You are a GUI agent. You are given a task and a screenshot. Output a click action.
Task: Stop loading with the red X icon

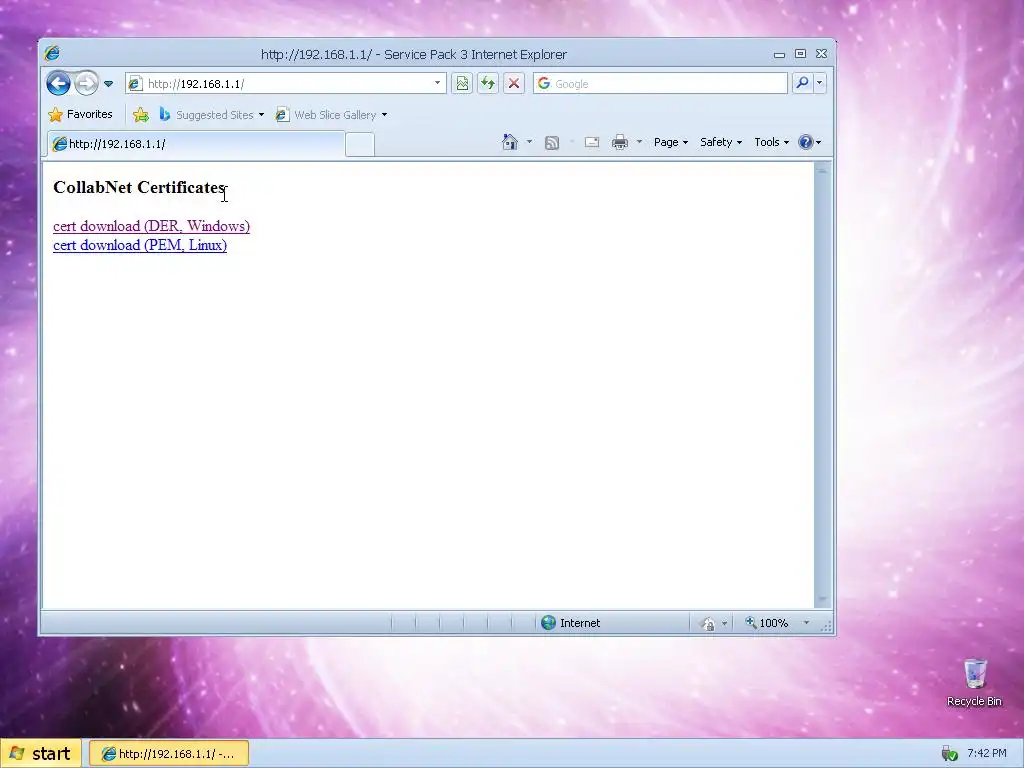coord(514,84)
